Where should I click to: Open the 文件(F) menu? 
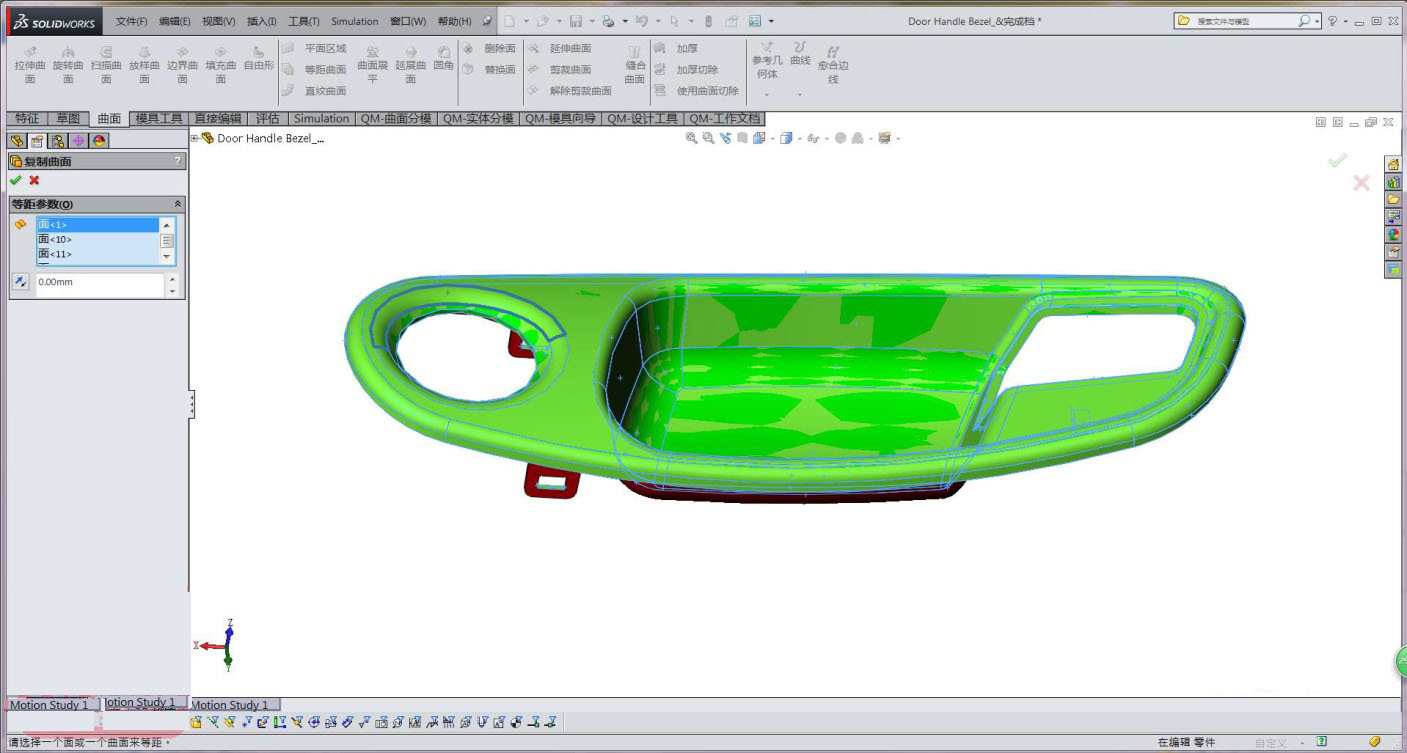coord(131,21)
